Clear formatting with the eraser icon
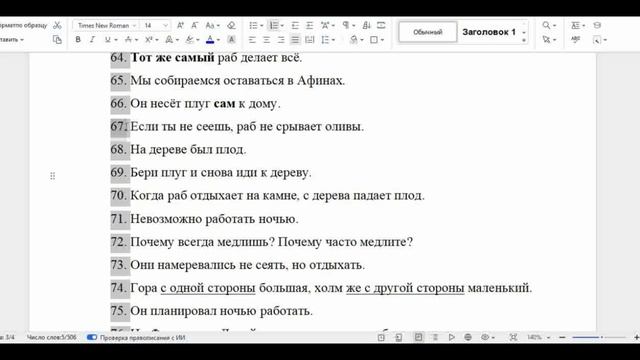The width and height of the screenshot is (640, 360). (x=231, y=25)
